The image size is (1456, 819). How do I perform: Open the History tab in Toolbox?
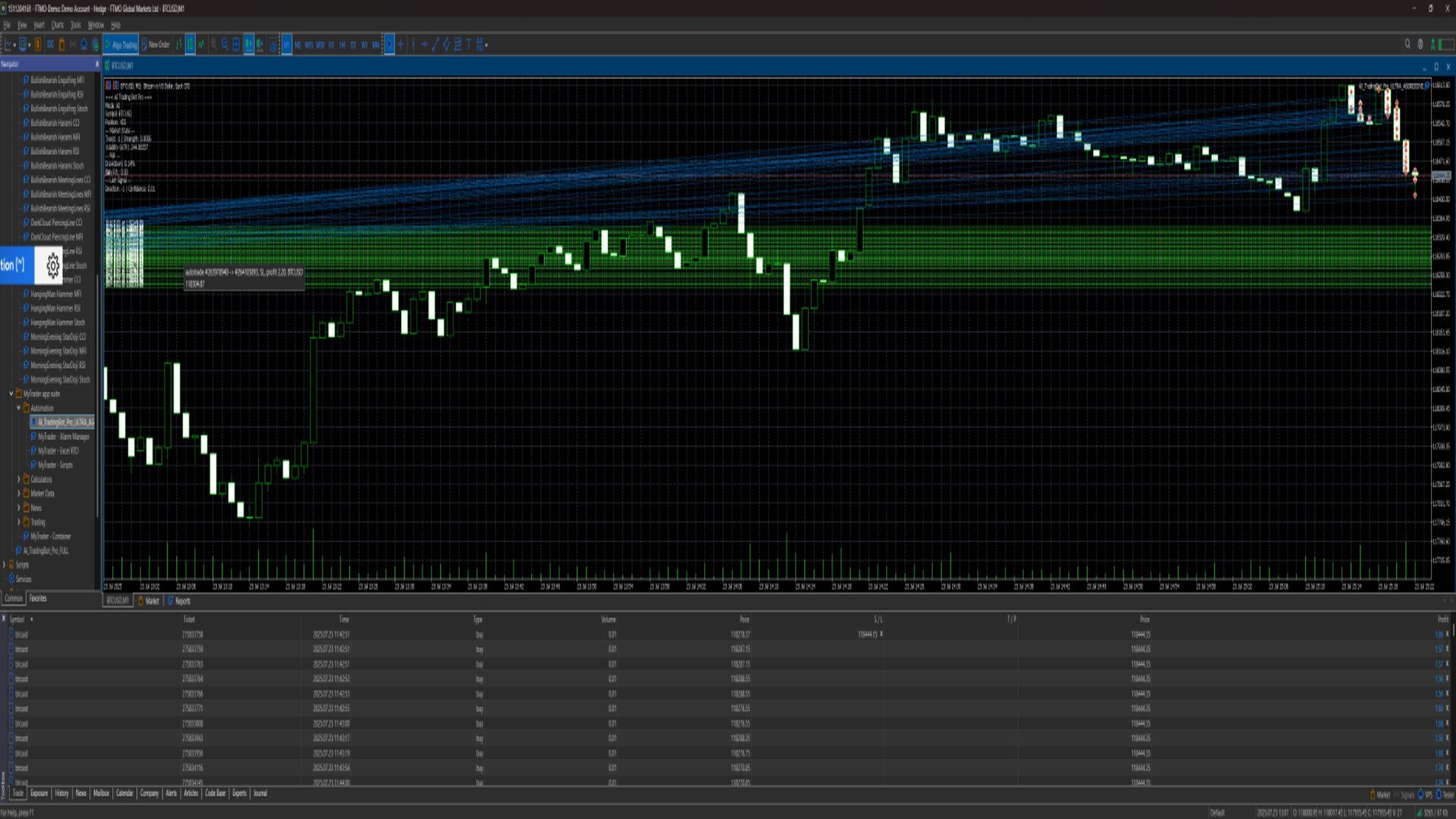coord(61,793)
